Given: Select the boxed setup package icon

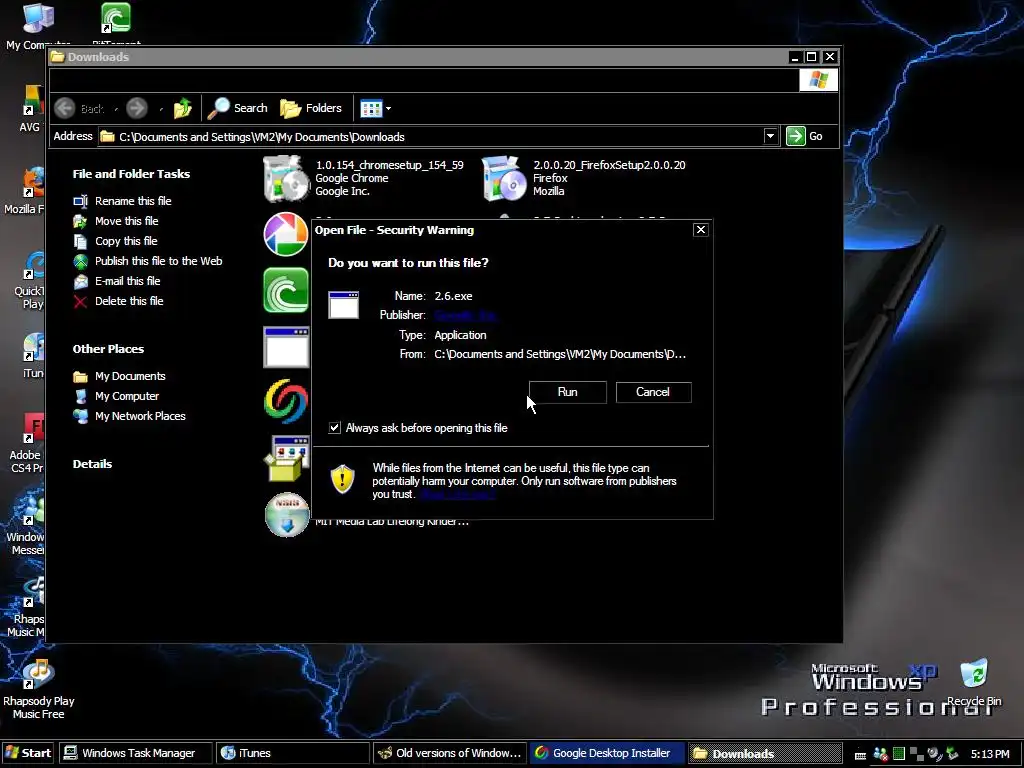Looking at the screenshot, I should point(287,458).
